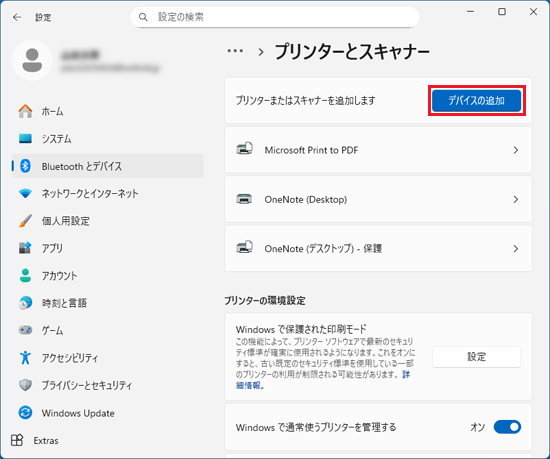Open the breadcrumb ellipsis menu
Image resolution: width=550 pixels, height=459 pixels.
(235, 51)
